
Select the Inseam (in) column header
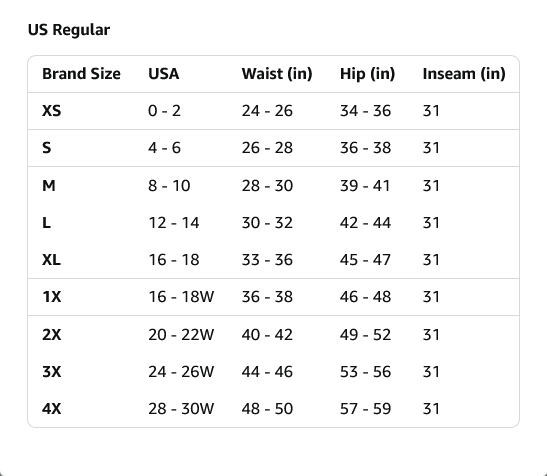click(x=464, y=74)
